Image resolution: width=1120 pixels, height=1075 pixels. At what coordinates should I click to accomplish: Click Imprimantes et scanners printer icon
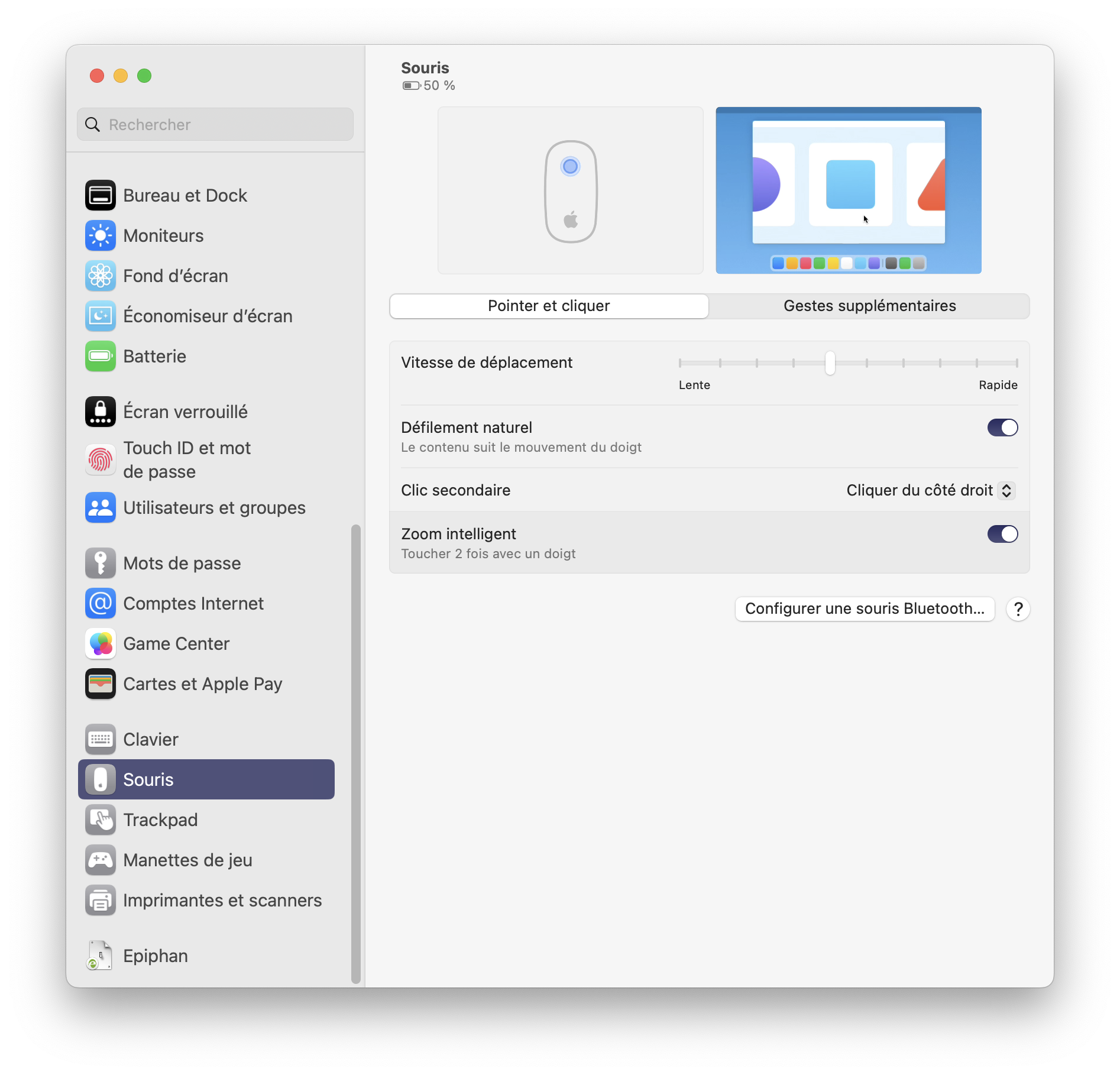(x=101, y=901)
